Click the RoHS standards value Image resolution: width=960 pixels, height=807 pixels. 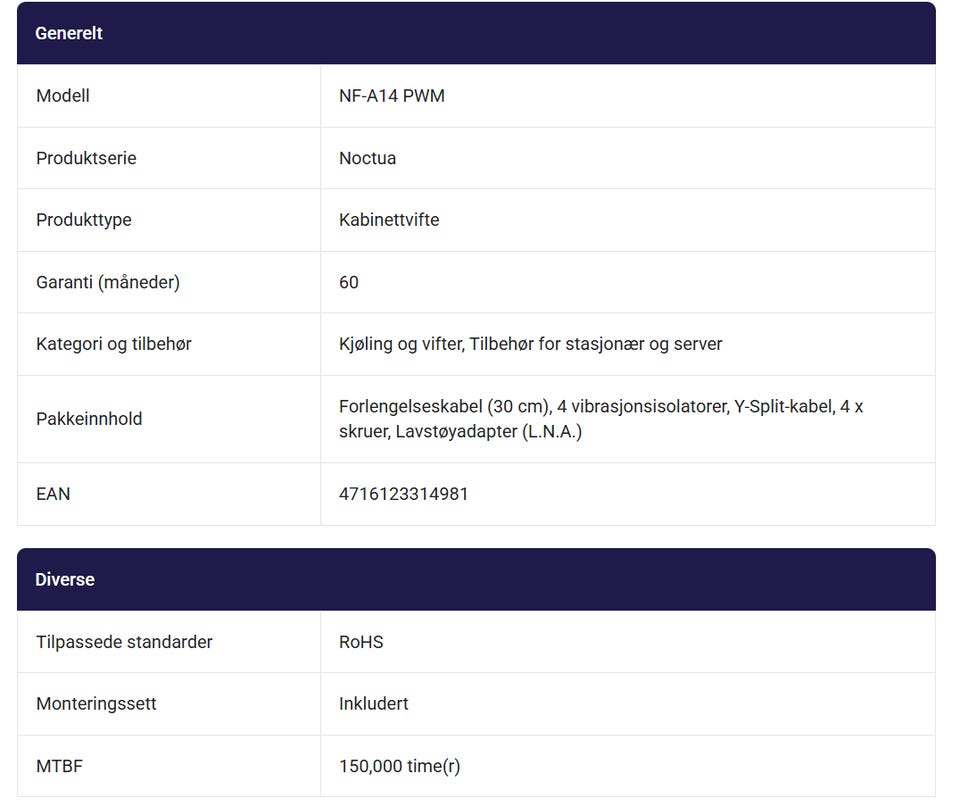click(361, 642)
